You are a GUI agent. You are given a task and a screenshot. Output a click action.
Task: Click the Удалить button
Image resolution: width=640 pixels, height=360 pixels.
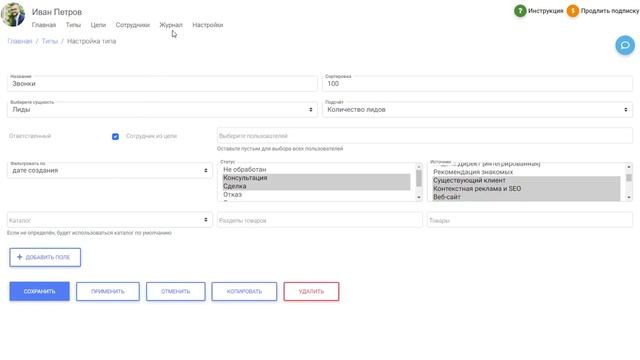coord(311,291)
